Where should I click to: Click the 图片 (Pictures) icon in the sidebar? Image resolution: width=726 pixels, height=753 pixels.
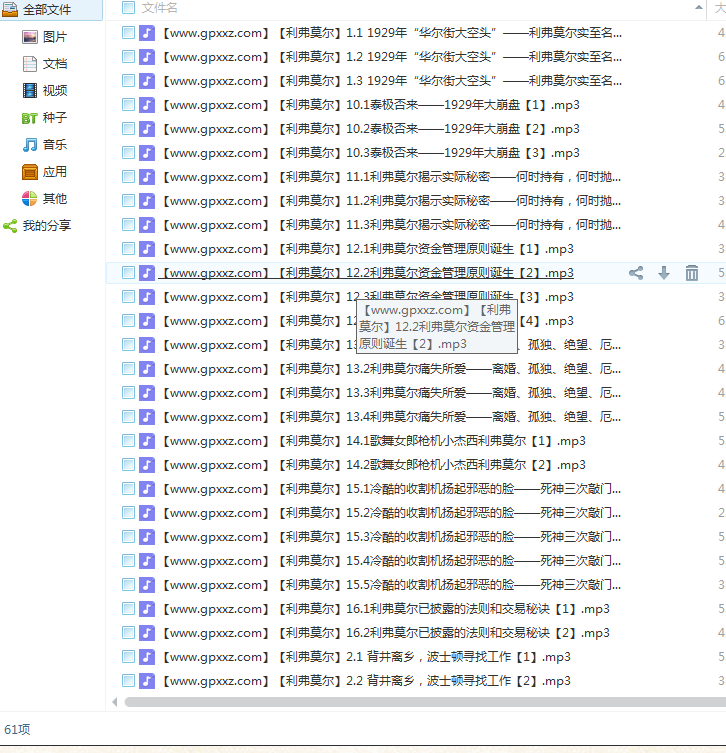pyautogui.click(x=30, y=37)
